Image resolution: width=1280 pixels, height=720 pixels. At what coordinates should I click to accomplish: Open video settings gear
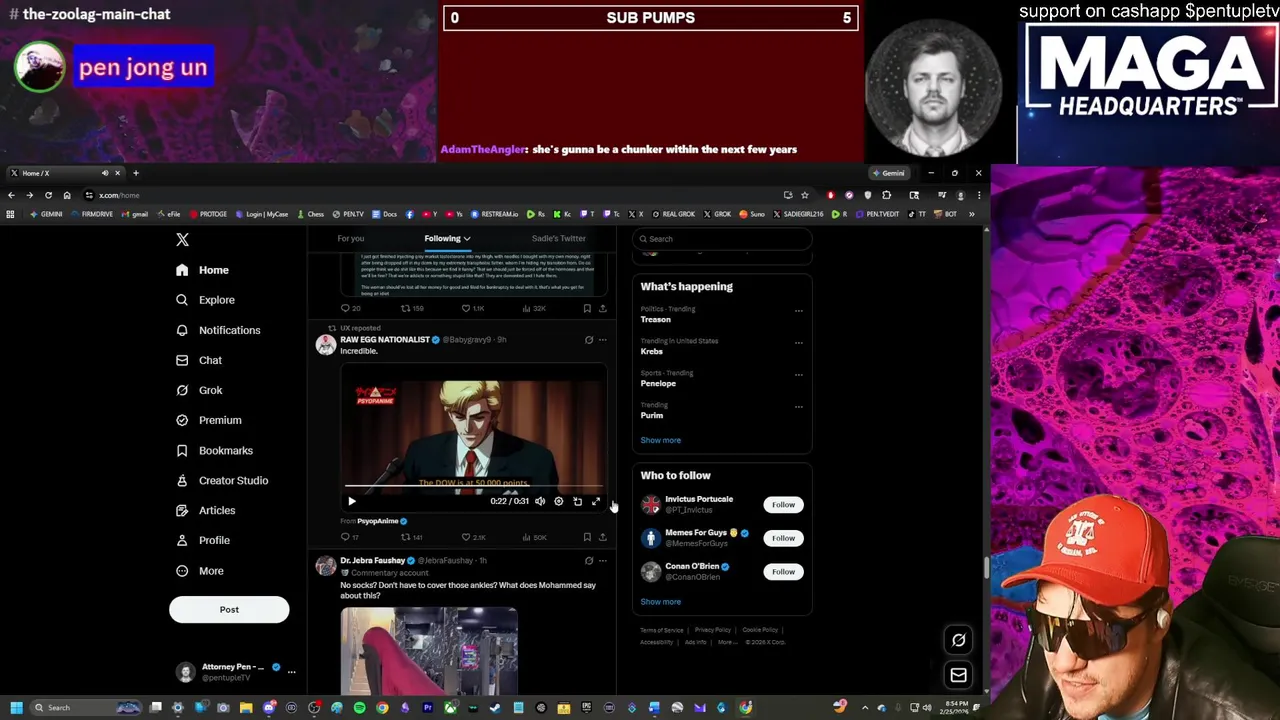tap(558, 502)
